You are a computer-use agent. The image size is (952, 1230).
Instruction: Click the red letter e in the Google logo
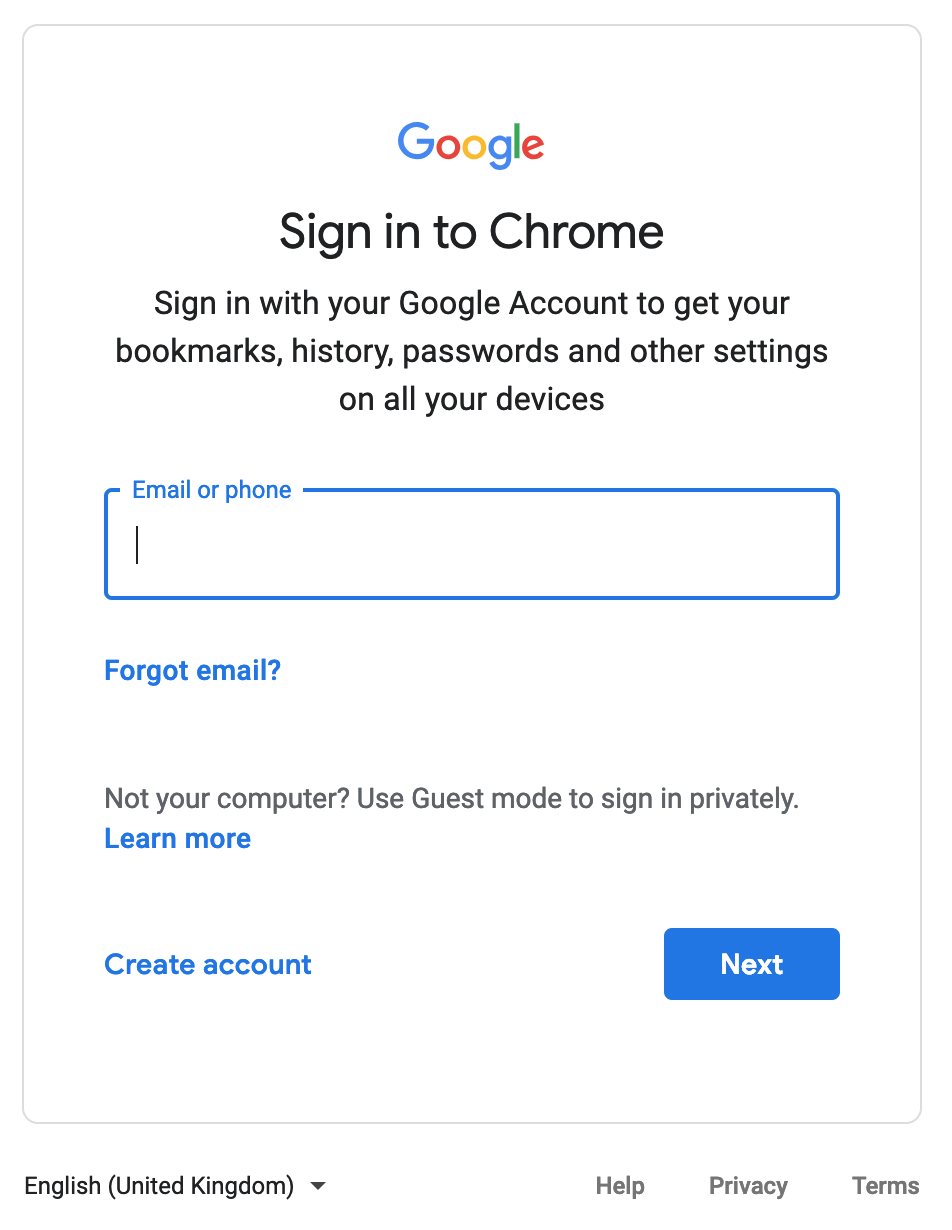click(532, 147)
